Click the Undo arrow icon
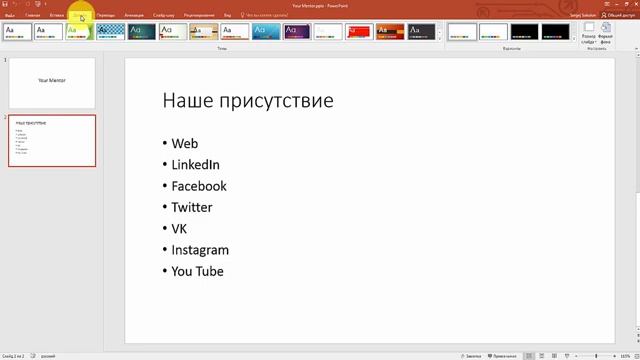This screenshot has width=640, height=360. (x=16, y=4)
